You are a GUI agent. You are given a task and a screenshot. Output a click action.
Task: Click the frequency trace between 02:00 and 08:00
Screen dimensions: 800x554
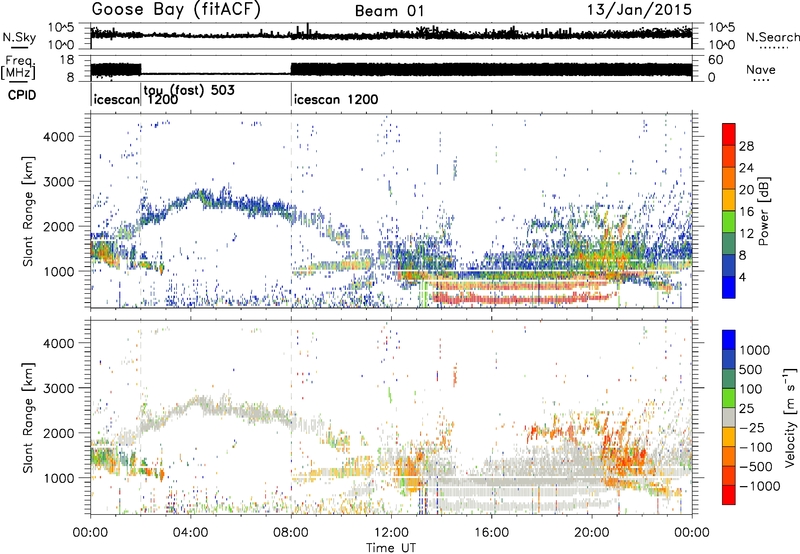point(216,74)
